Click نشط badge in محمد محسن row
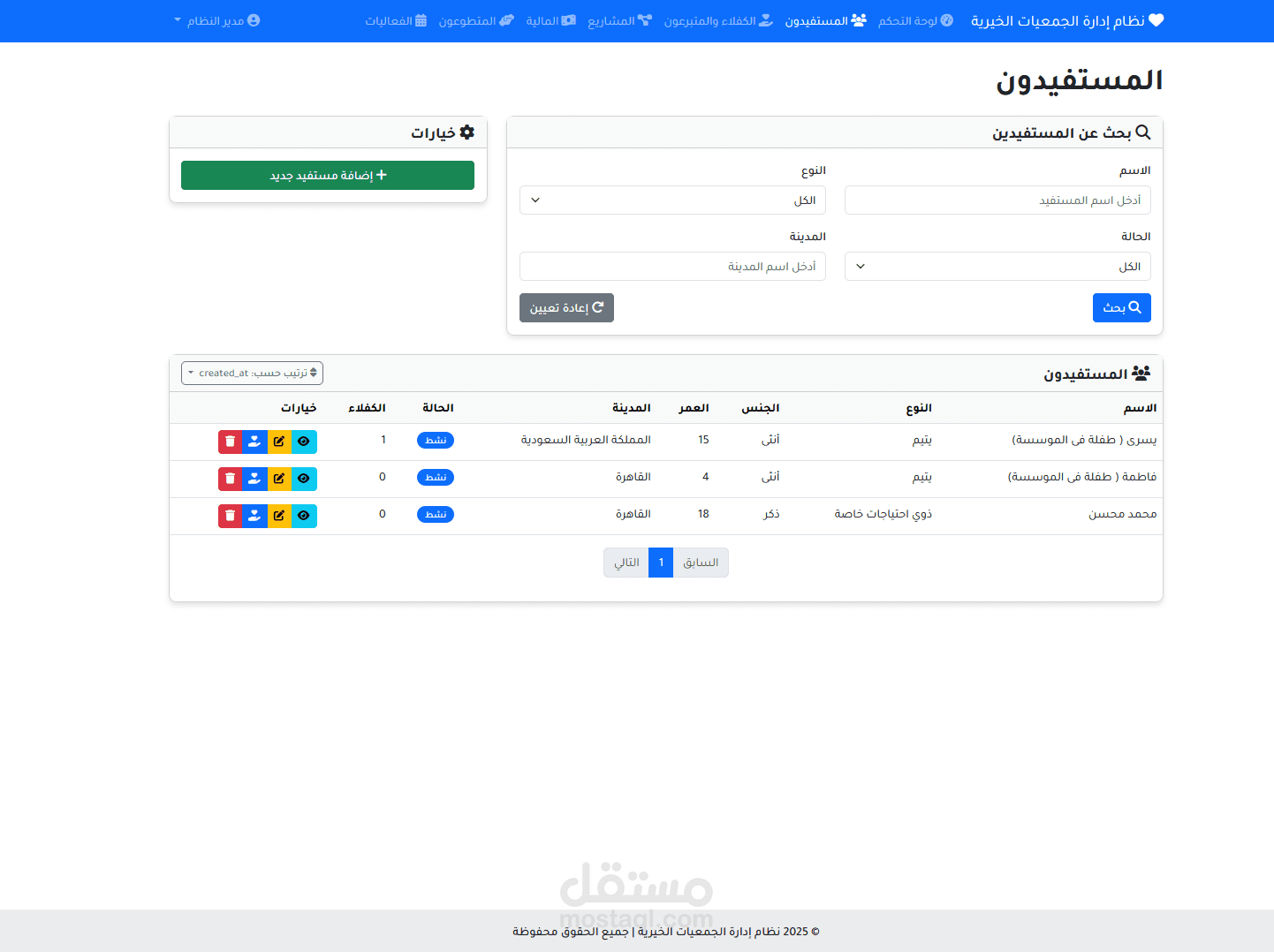 coord(436,514)
